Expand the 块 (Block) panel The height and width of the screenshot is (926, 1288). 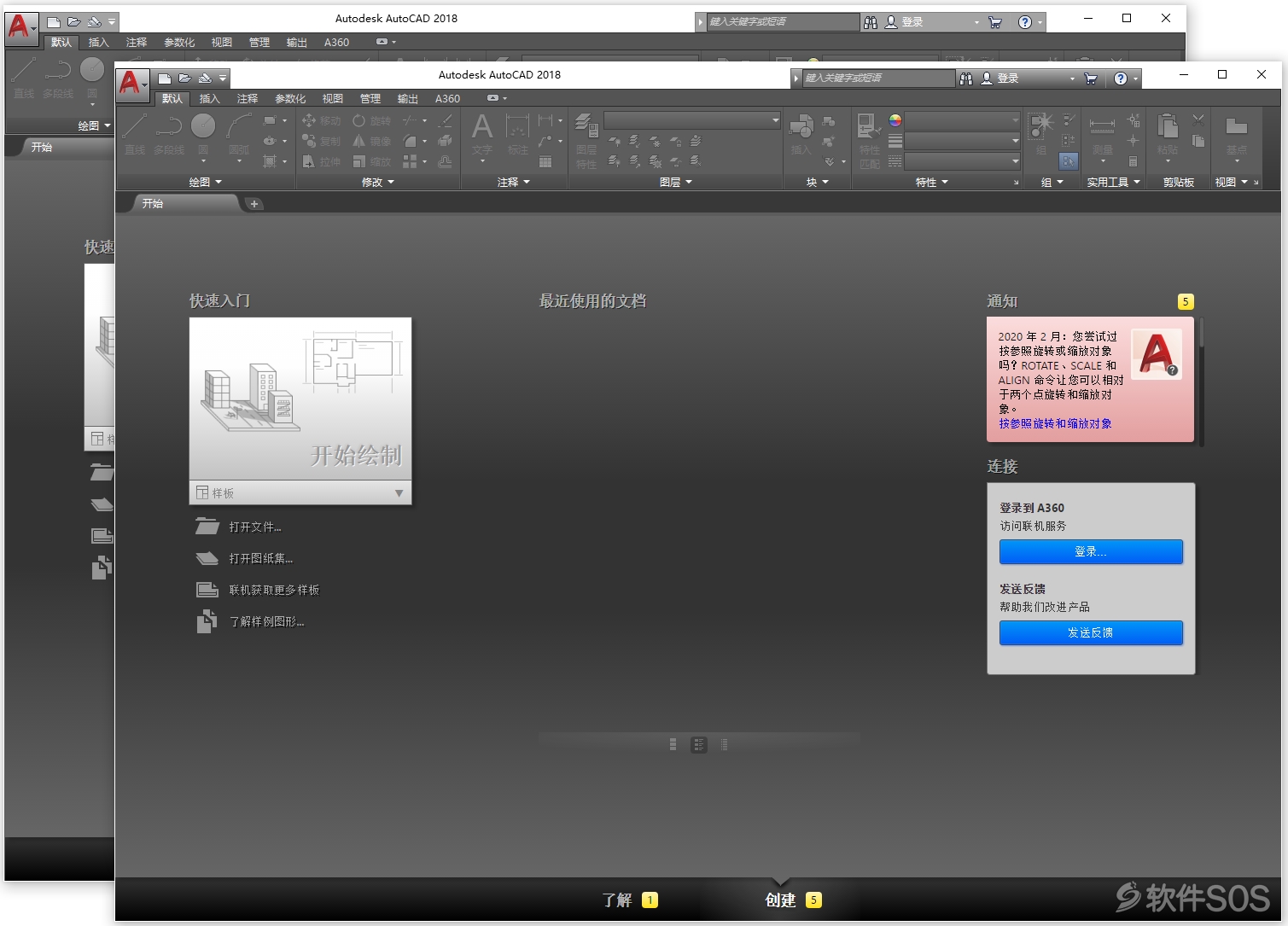(x=818, y=182)
